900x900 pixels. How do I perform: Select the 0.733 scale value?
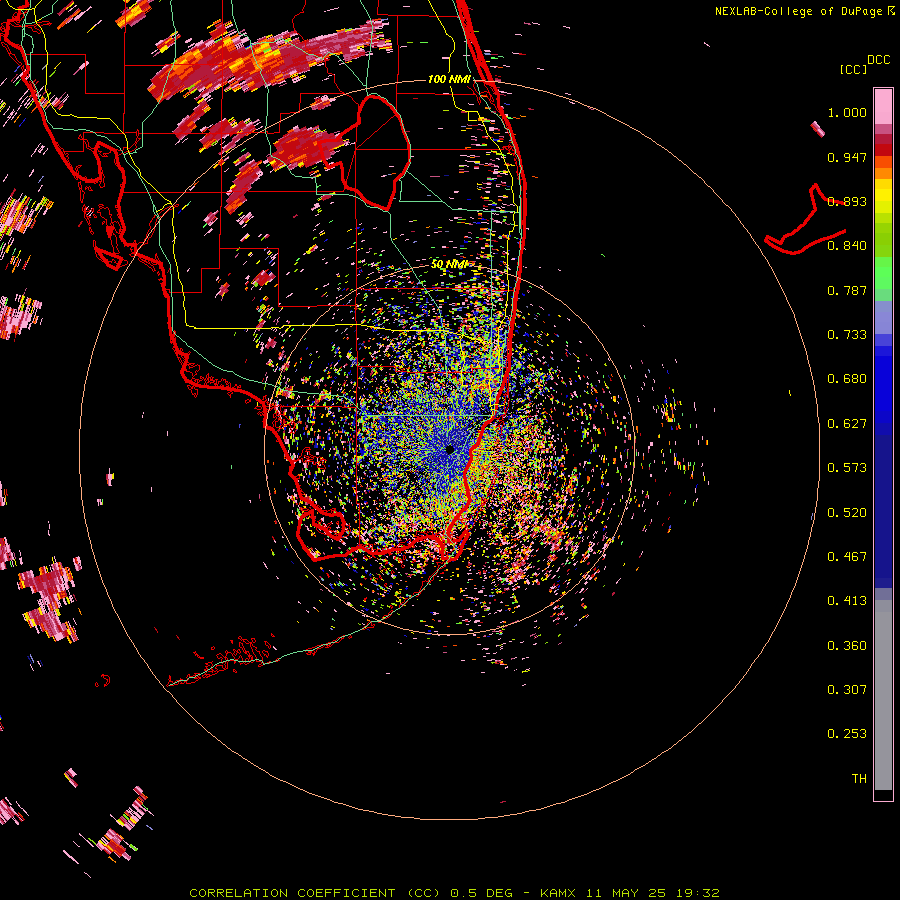pos(847,335)
